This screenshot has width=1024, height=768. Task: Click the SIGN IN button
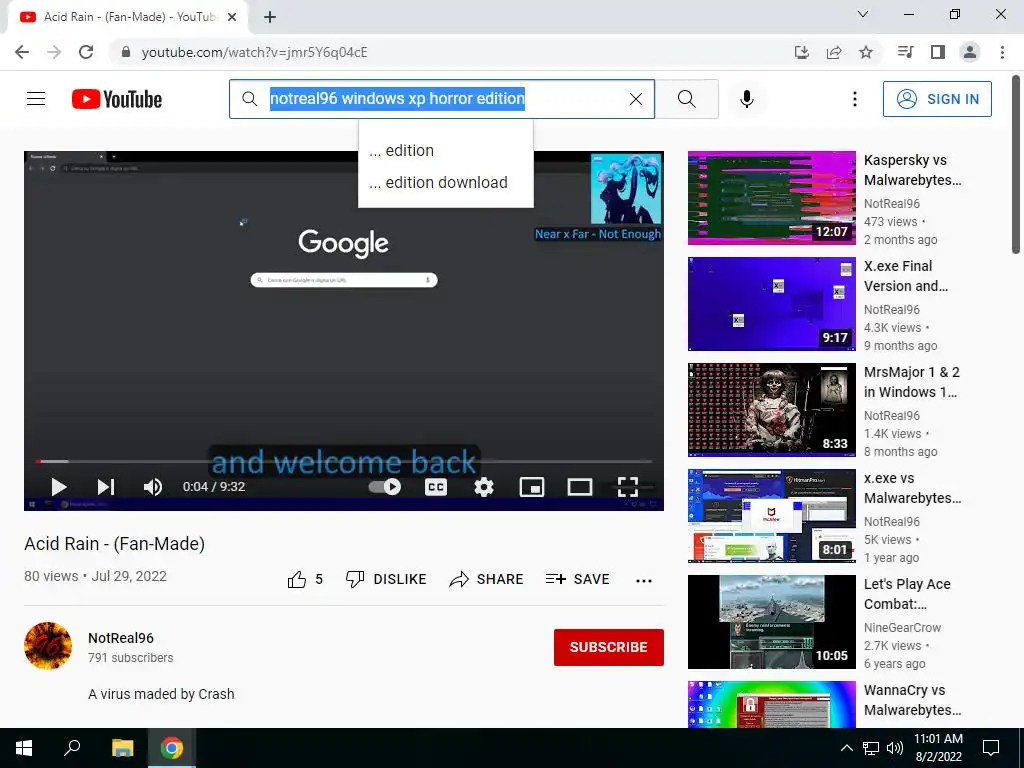936,99
